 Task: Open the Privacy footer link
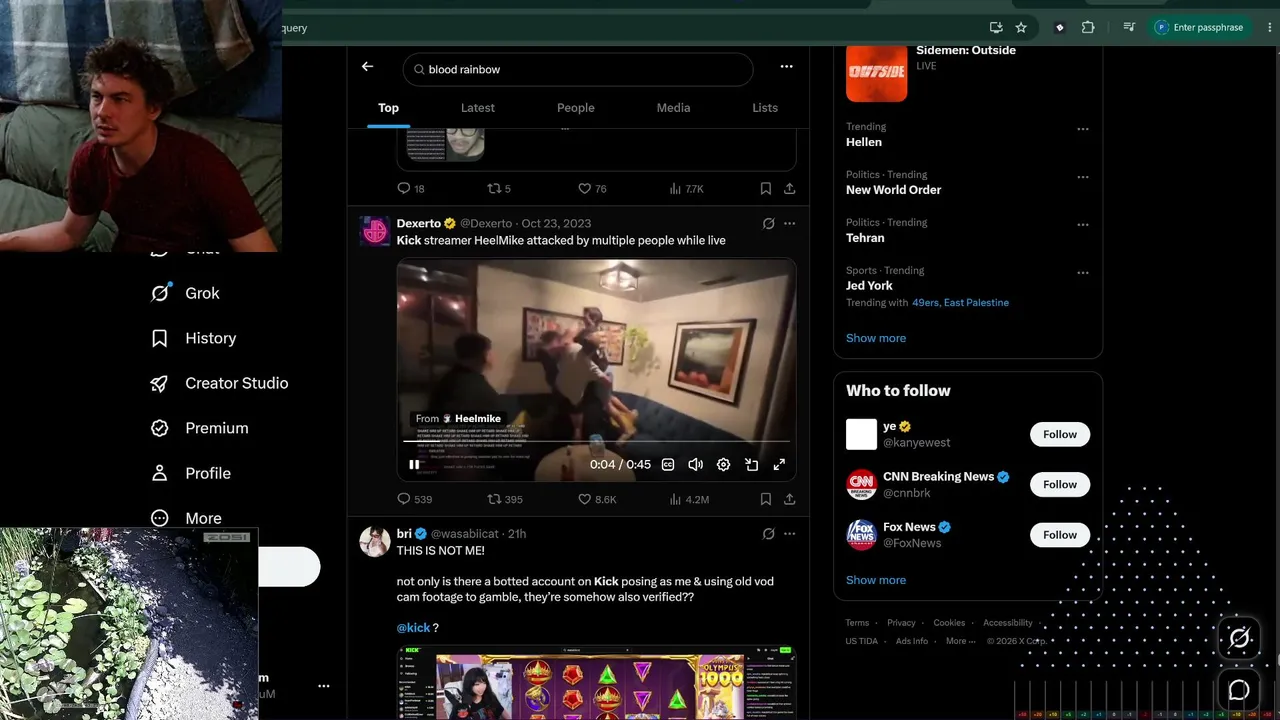pyautogui.click(x=901, y=623)
